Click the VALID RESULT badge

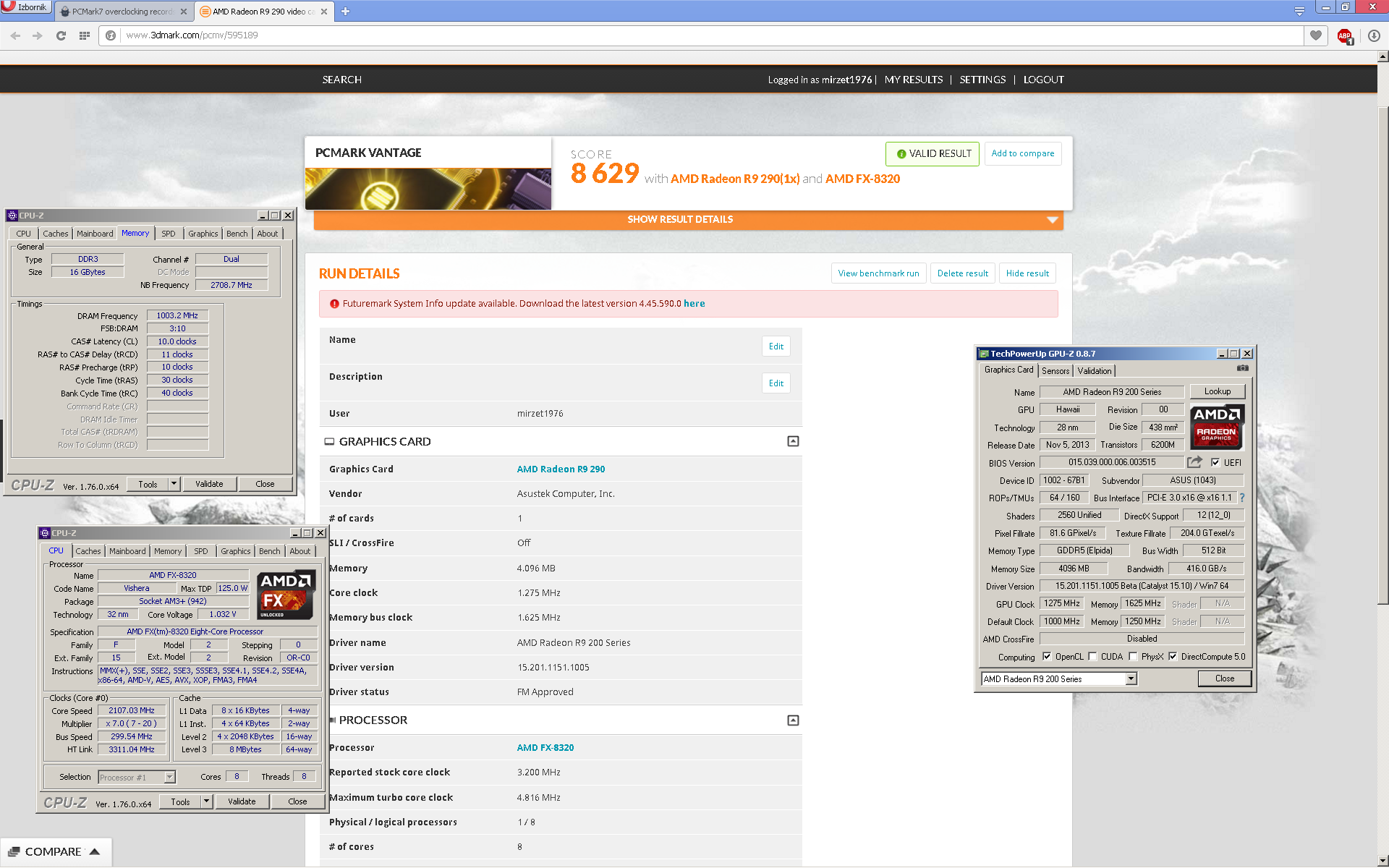pos(933,153)
